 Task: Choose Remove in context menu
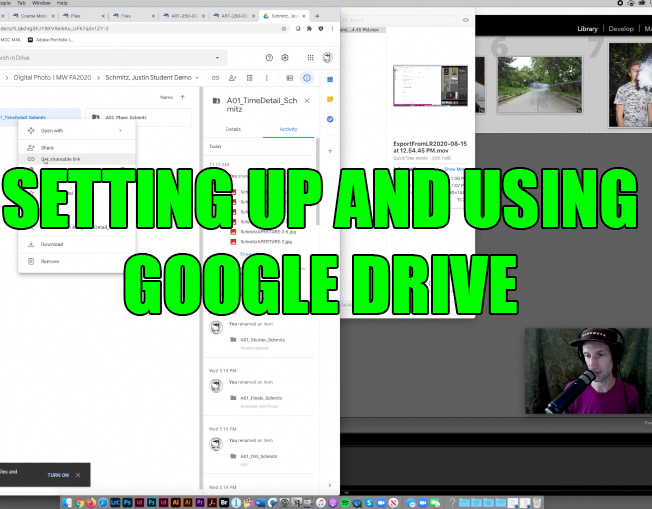77,261
